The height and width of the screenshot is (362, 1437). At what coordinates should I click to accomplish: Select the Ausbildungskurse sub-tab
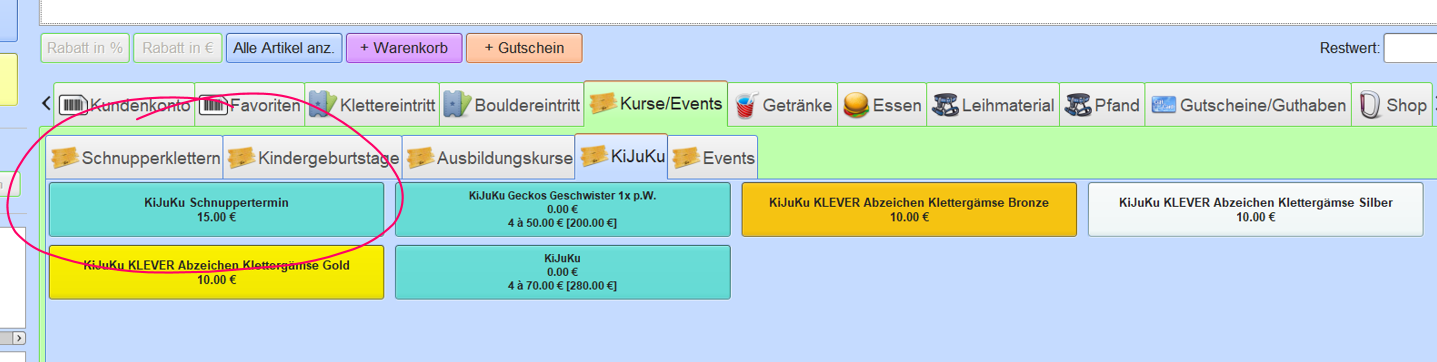click(x=489, y=157)
